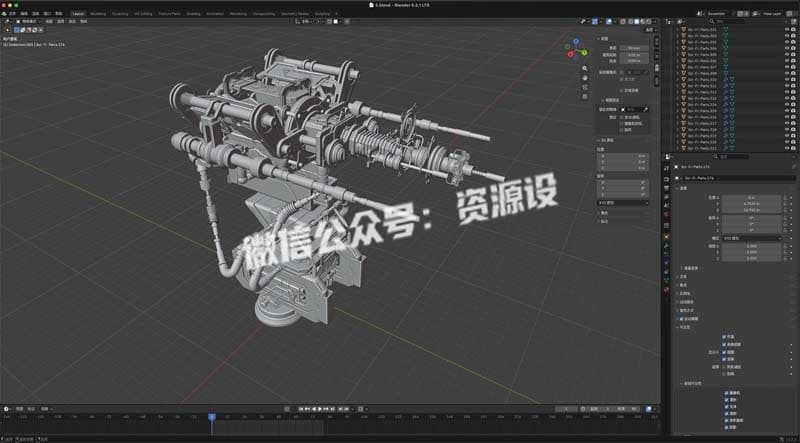
Task: Switch viewport to solid shading
Action: point(636,21)
